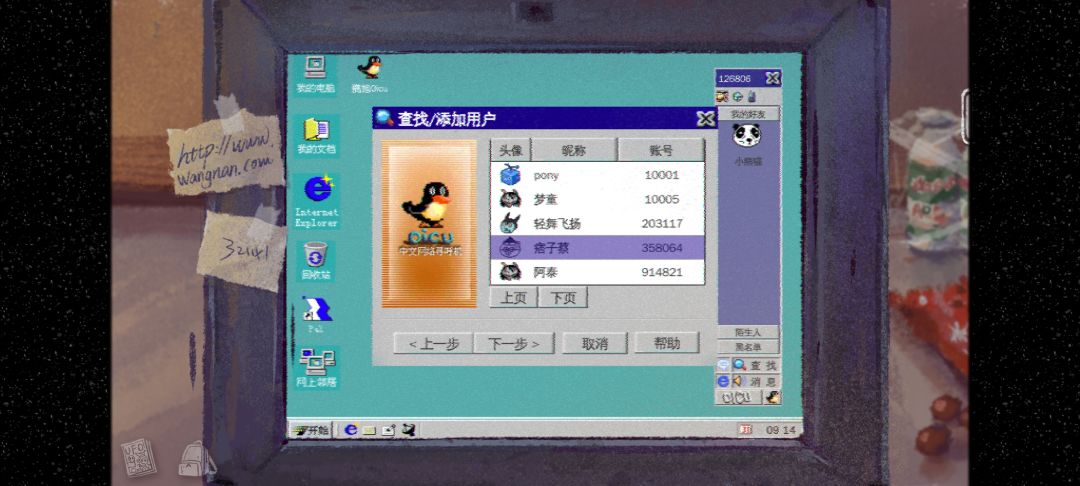The image size is (1080, 486).
Task: Click the 上一步 back button
Action: pyautogui.click(x=433, y=343)
